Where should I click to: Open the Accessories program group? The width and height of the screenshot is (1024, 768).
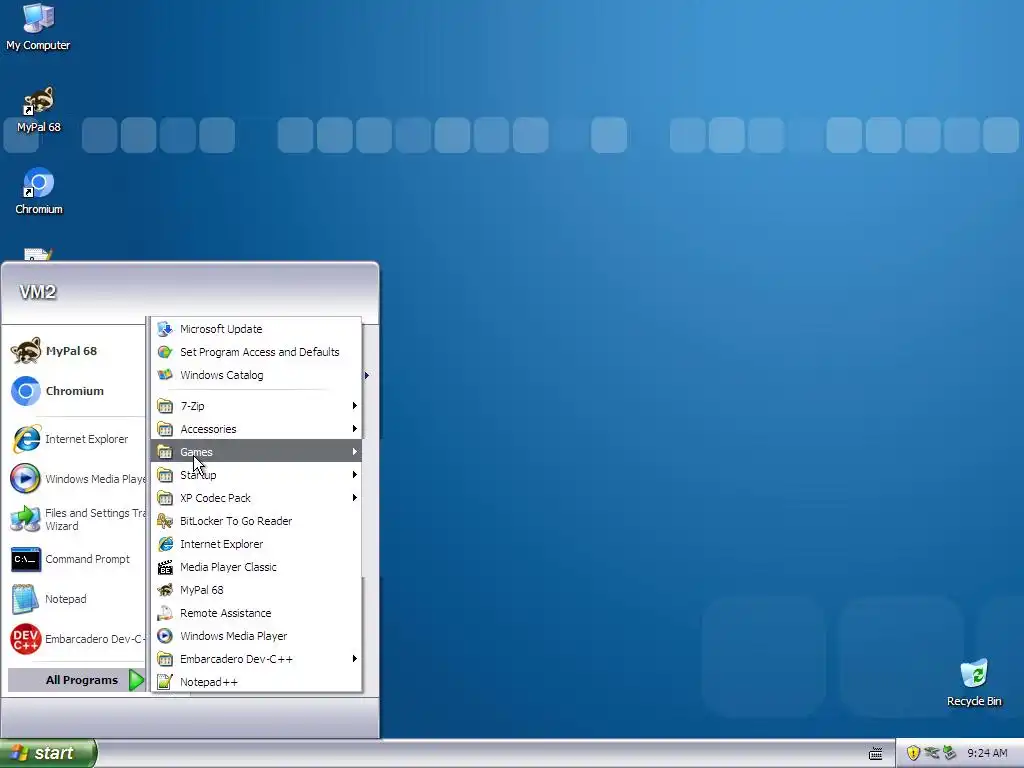coord(257,428)
